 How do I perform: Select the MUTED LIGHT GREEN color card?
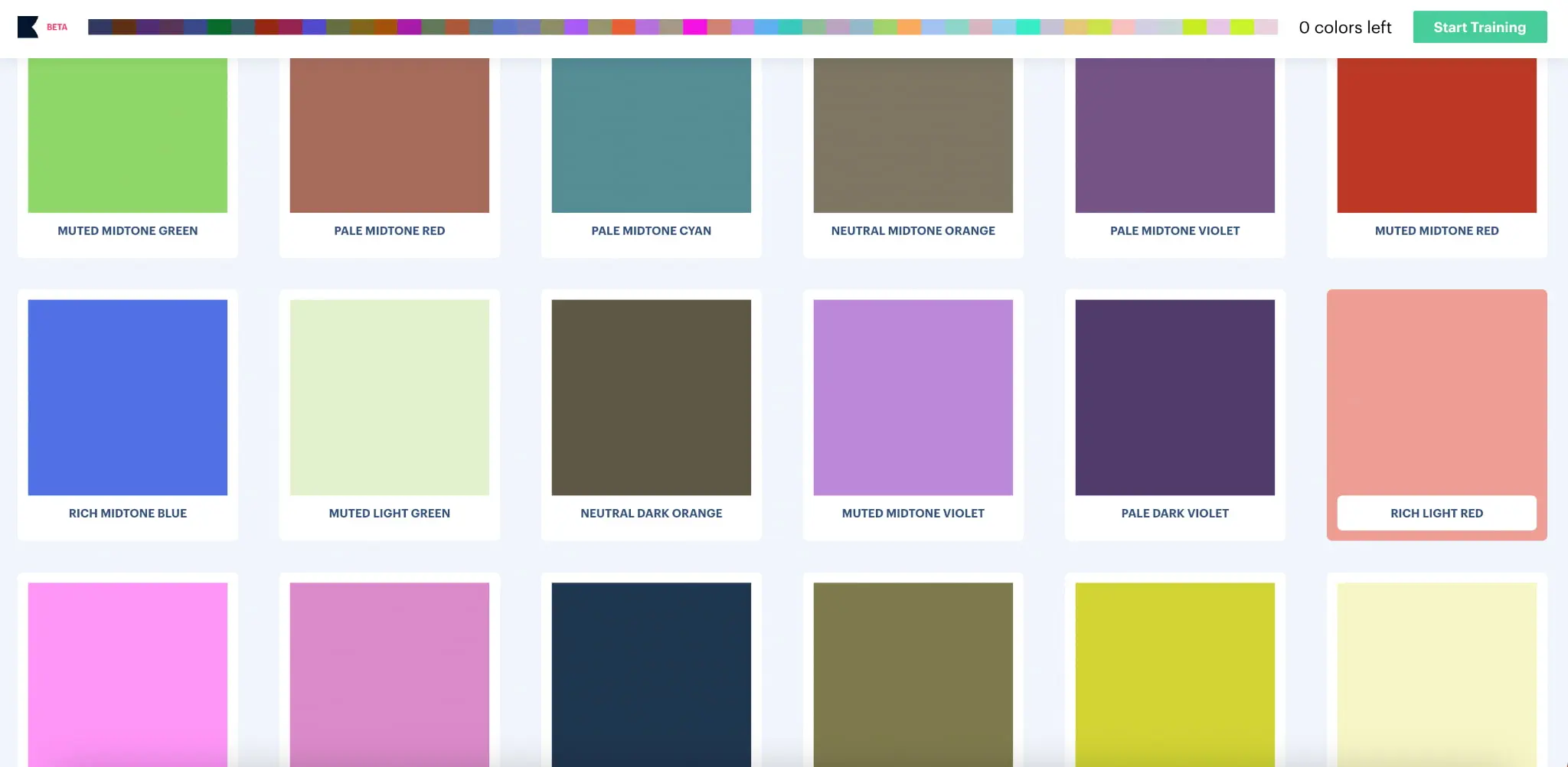pyautogui.click(x=389, y=397)
